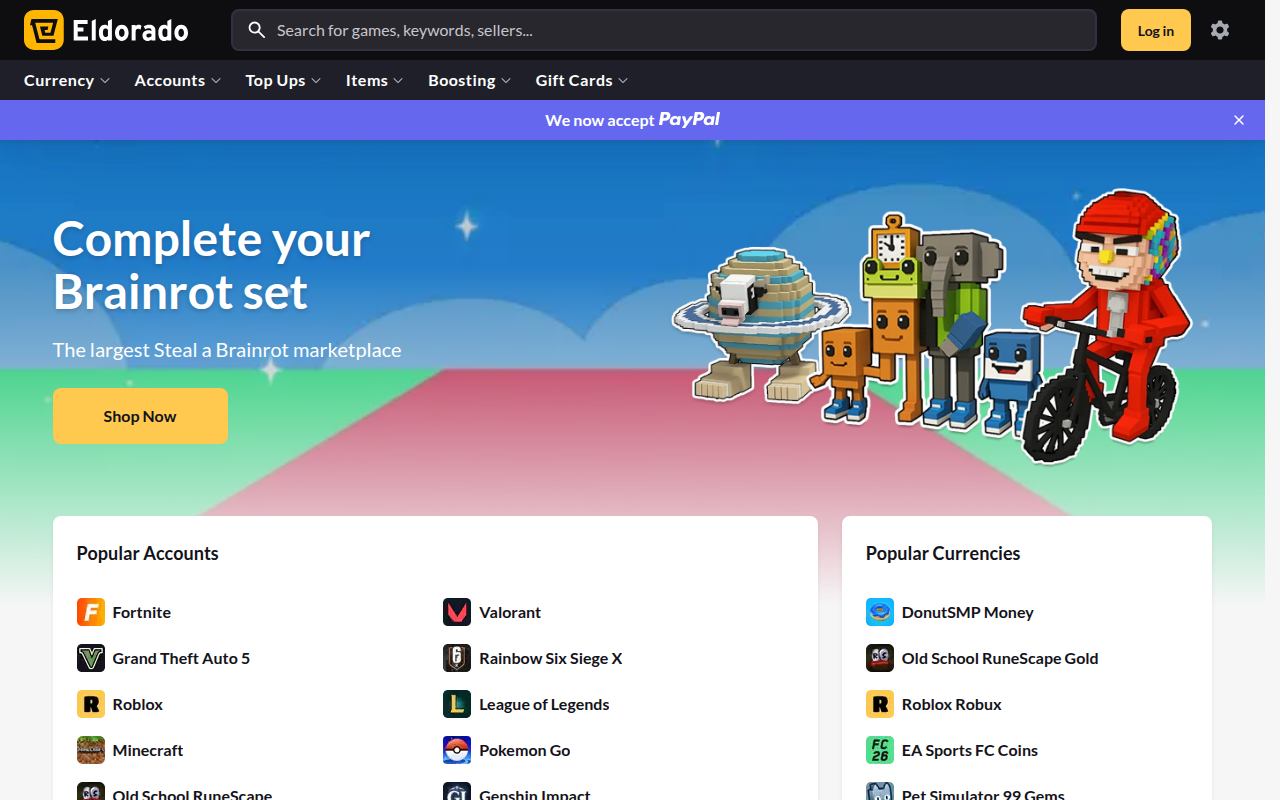Viewport: 1280px width, 800px height.
Task: Click the Roblox accounts icon
Action: point(91,704)
